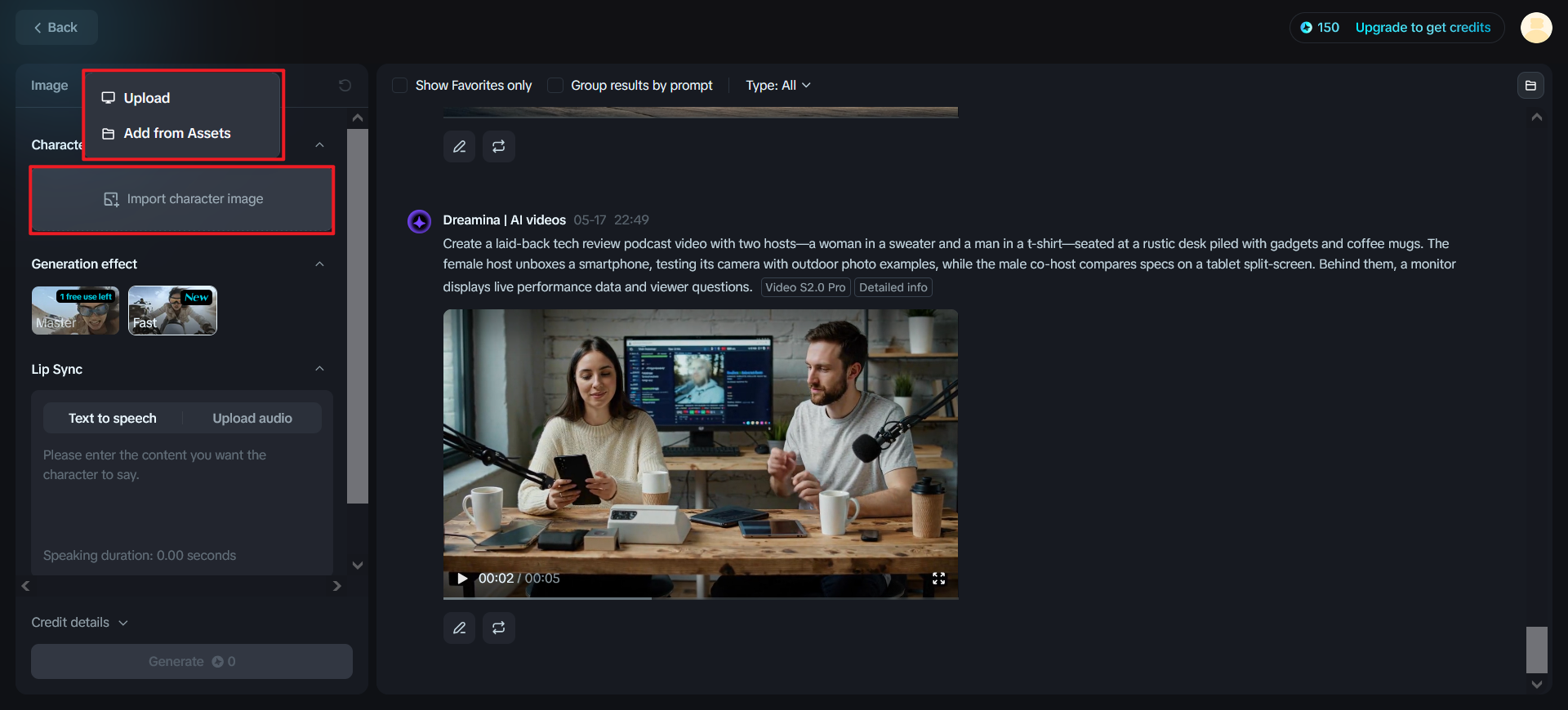Open the video in fullscreen

[939, 579]
